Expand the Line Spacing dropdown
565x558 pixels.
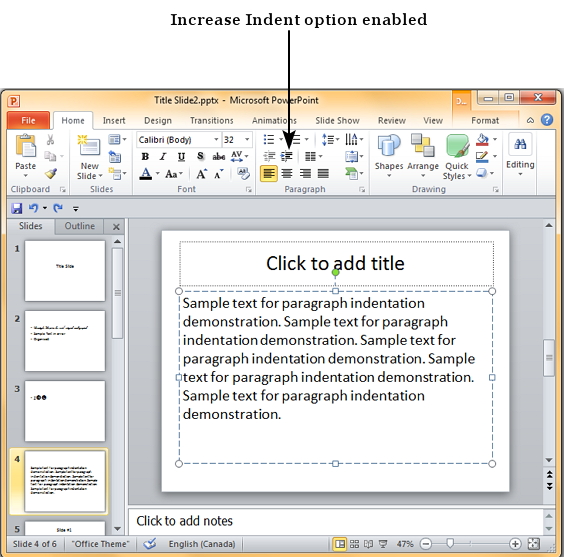[338, 139]
